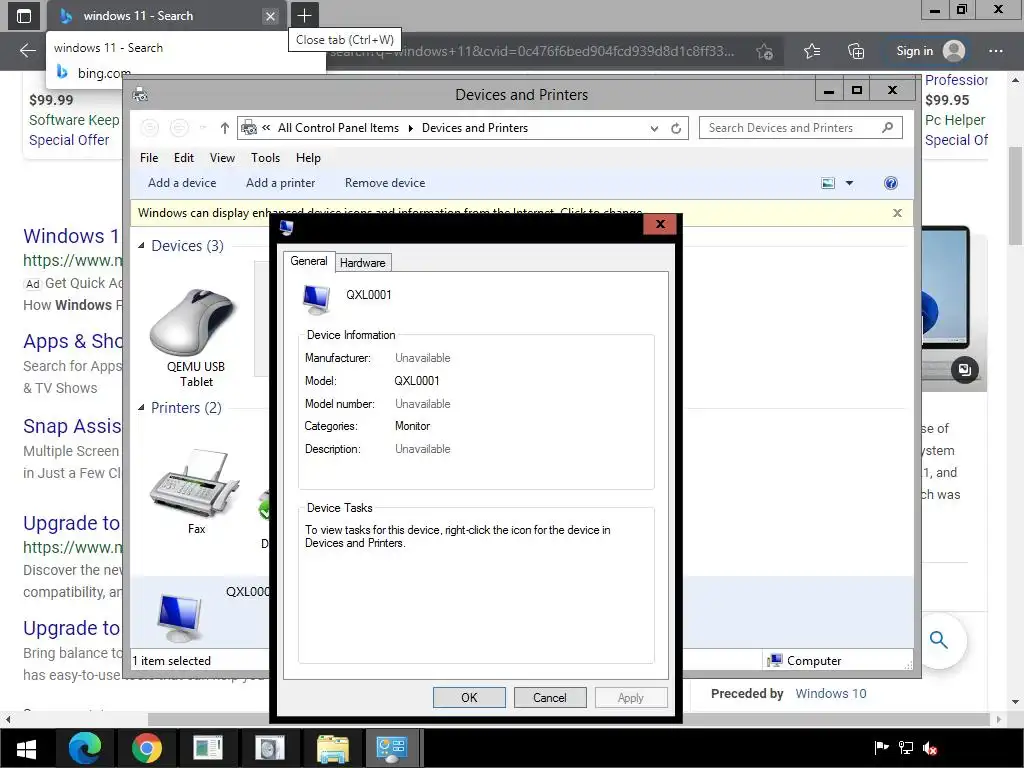The height and width of the screenshot is (768, 1024).
Task: Click the change view icon
Action: click(x=827, y=183)
